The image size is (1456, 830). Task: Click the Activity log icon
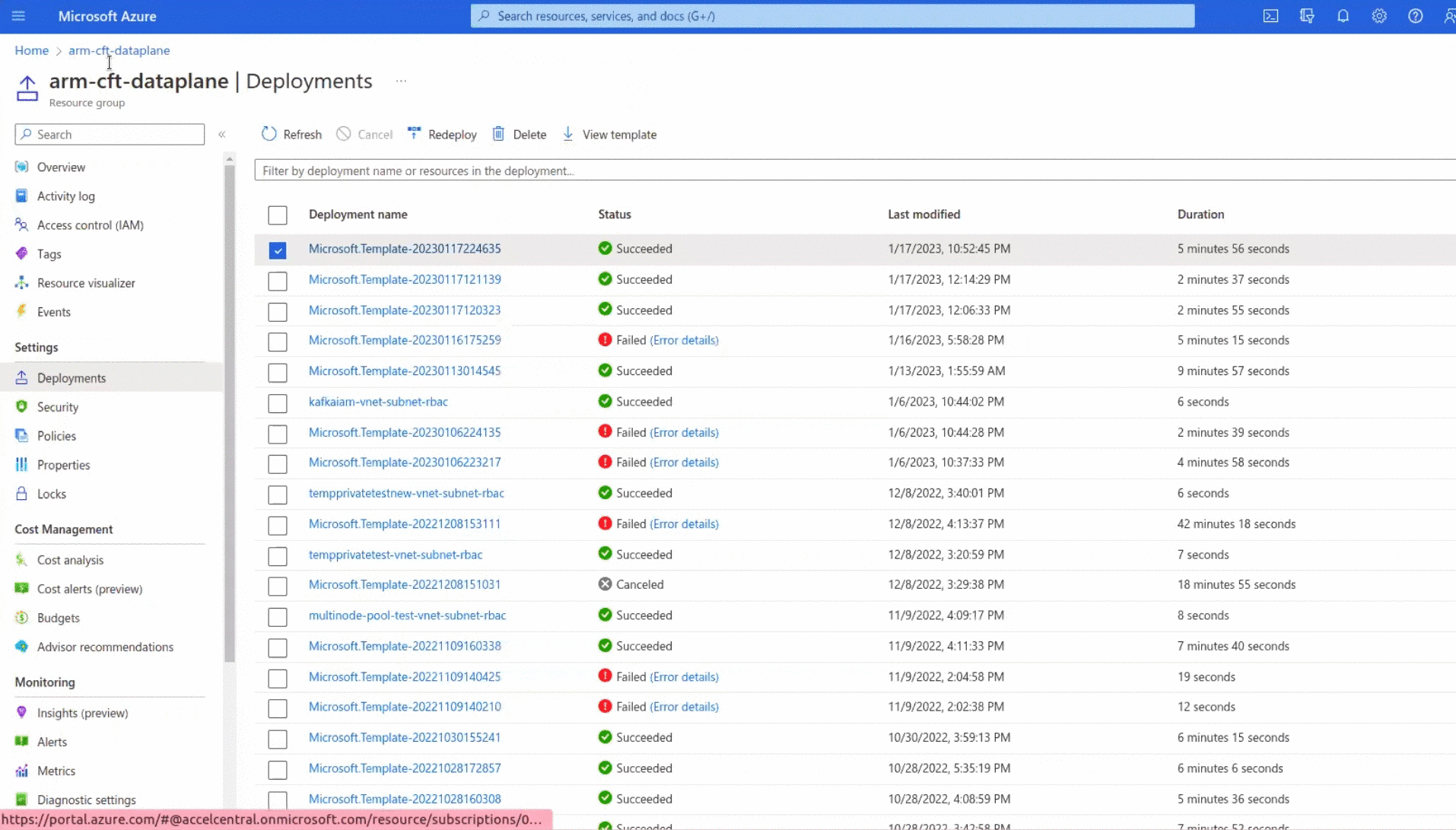(x=21, y=196)
